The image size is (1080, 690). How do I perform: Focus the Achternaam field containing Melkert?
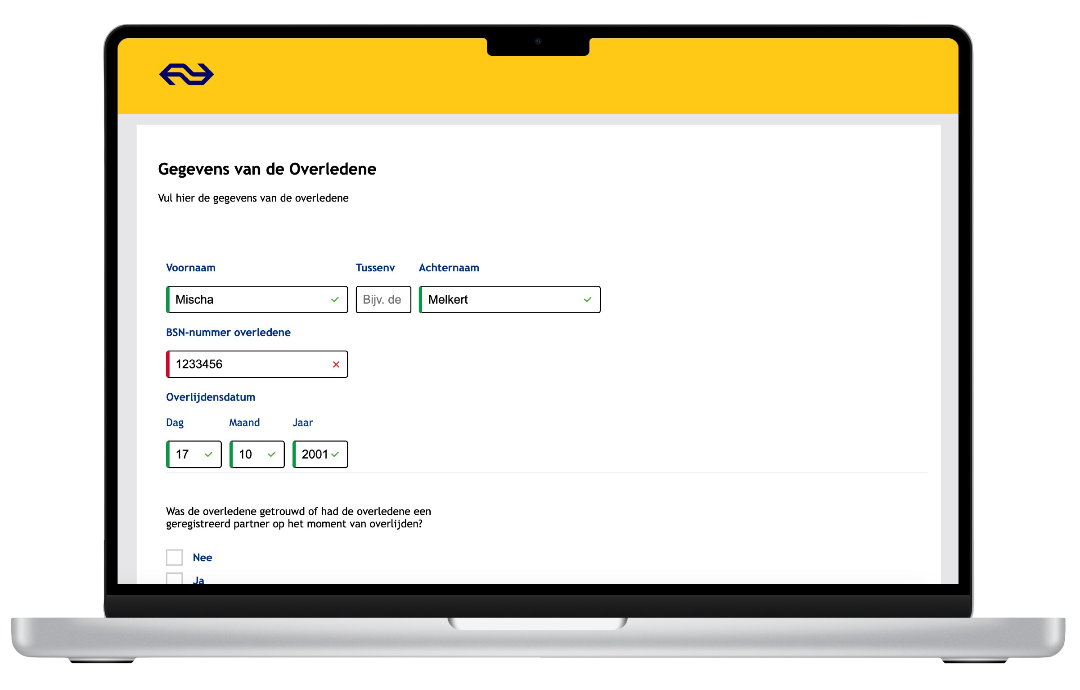pos(510,300)
